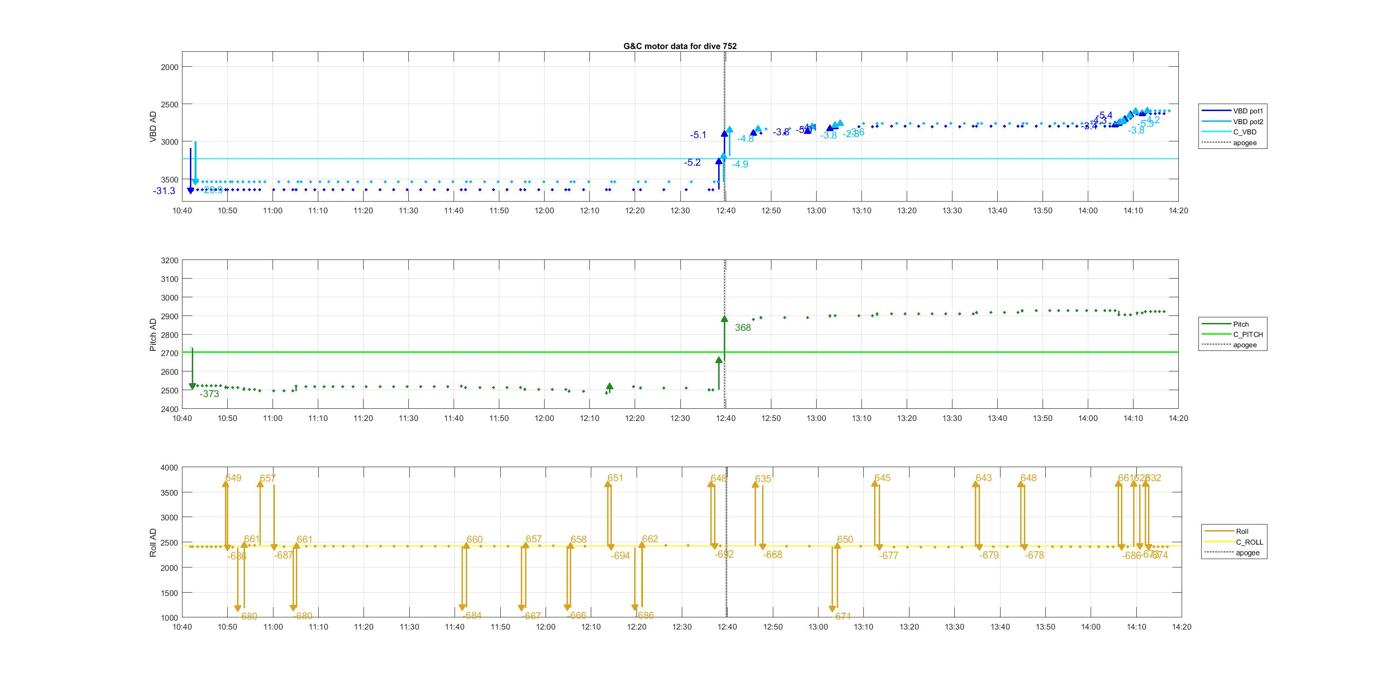Click the title 'G&C motor data for dive 752'
This screenshot has width=1400, height=693.
680,46
